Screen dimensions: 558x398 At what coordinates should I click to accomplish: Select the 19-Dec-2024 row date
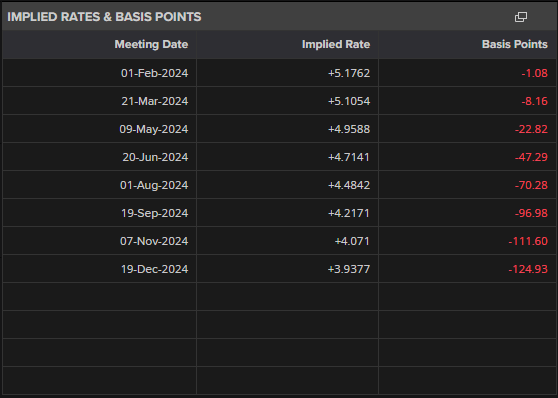click(154, 269)
